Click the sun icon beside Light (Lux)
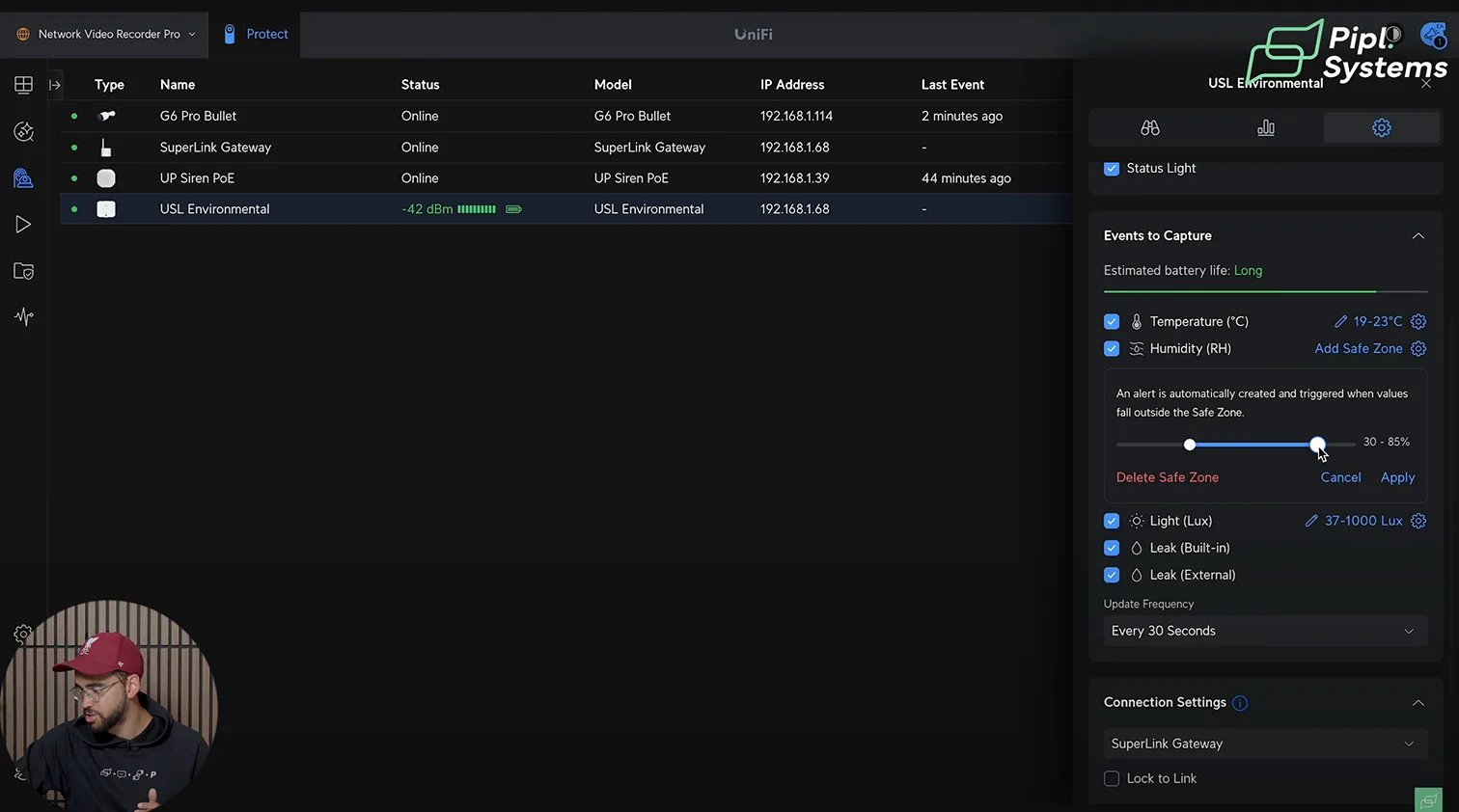This screenshot has height=812, width=1459. [x=1137, y=521]
